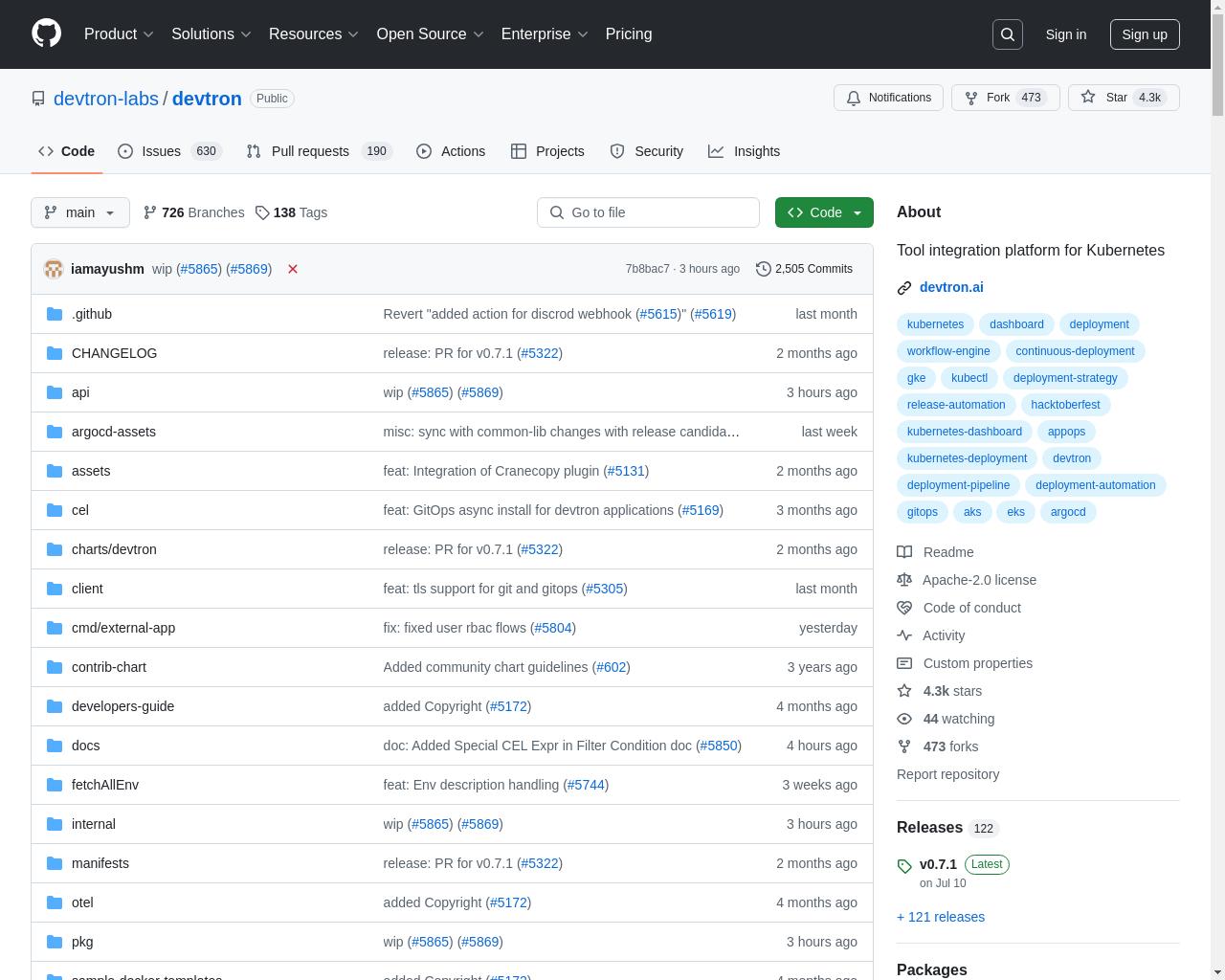The width and height of the screenshot is (1225, 980).
Task: Select the argocd topic tag
Action: [1068, 512]
